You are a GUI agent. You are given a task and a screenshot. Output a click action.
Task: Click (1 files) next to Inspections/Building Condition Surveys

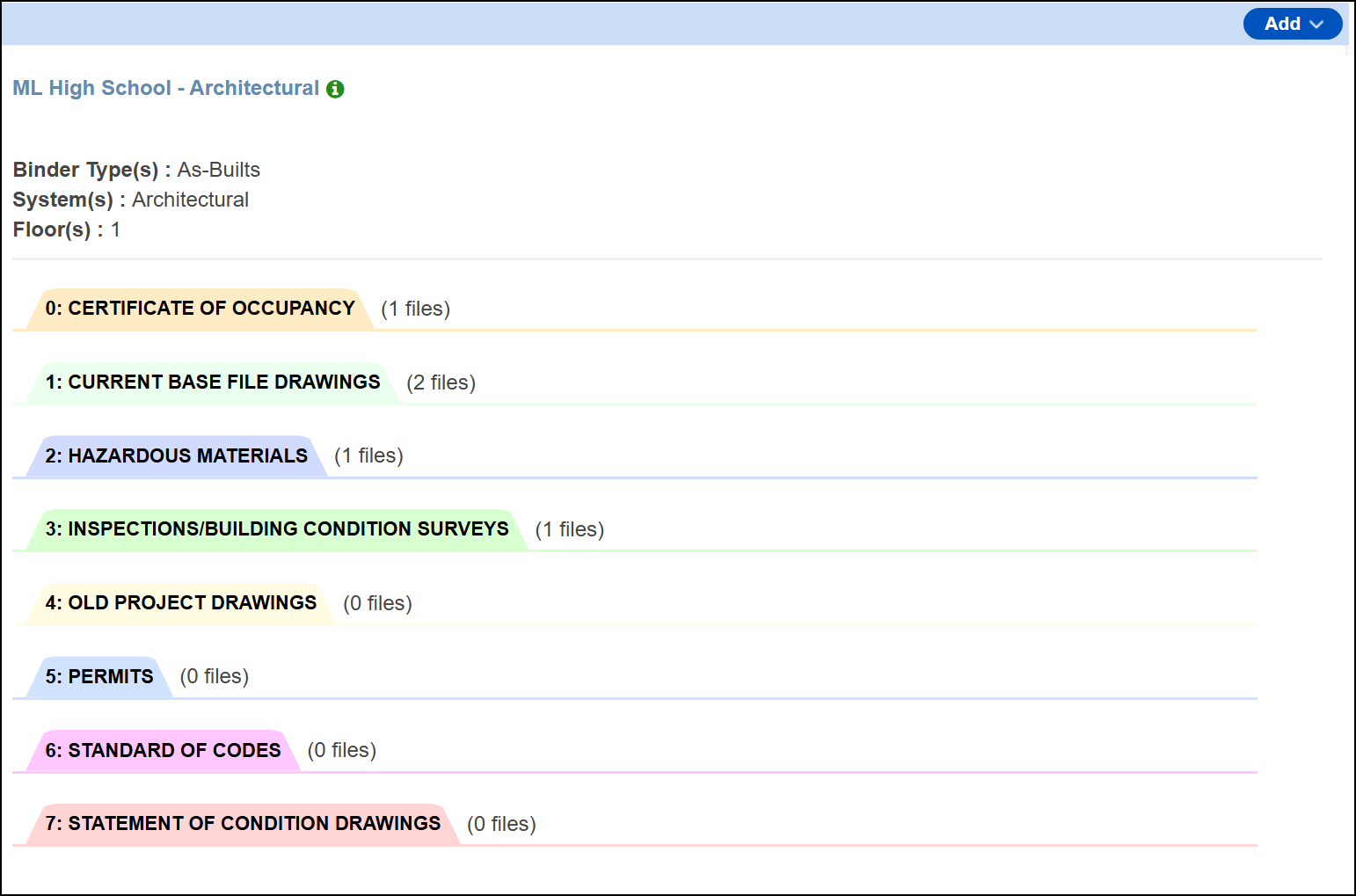[569, 530]
